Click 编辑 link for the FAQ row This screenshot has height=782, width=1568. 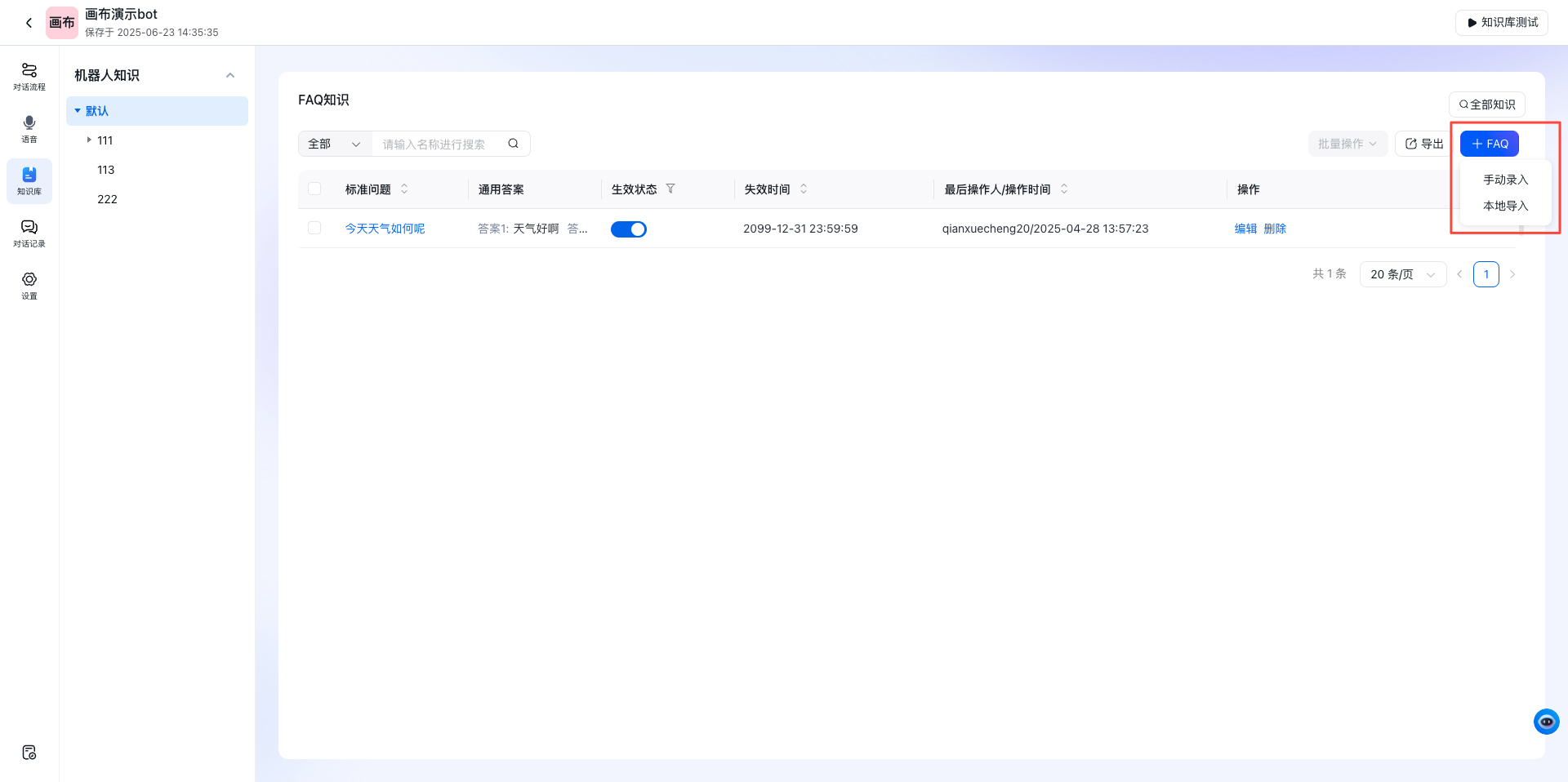[1245, 229]
